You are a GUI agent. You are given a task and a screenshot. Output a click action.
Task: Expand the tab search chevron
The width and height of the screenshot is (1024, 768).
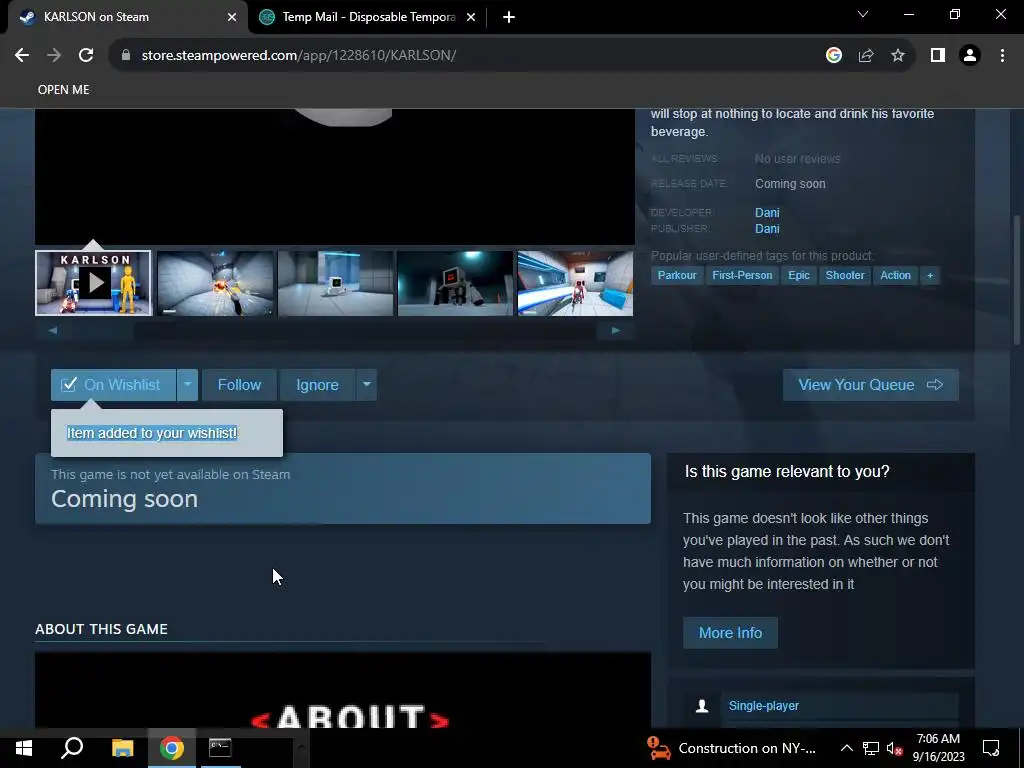pos(863,14)
